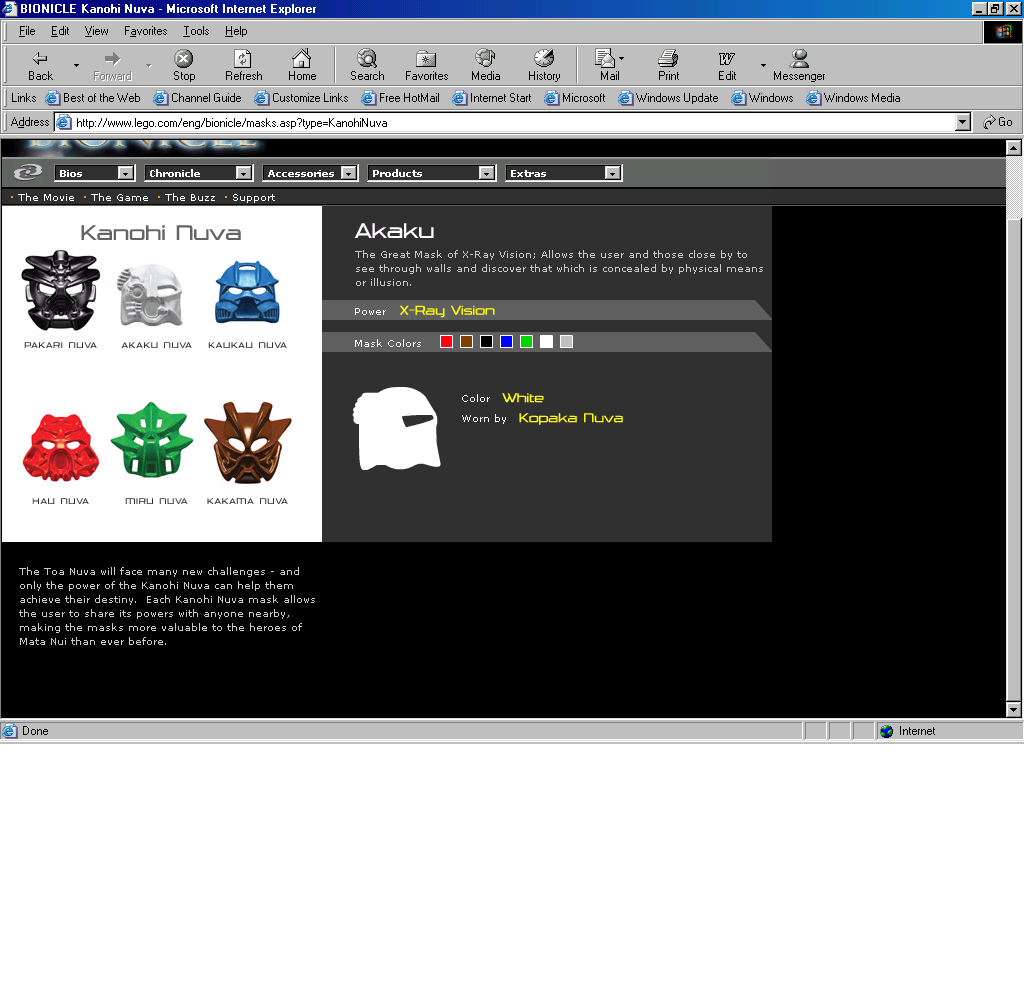1024x1000 pixels.
Task: Click the page icon in address bar
Action: point(63,122)
